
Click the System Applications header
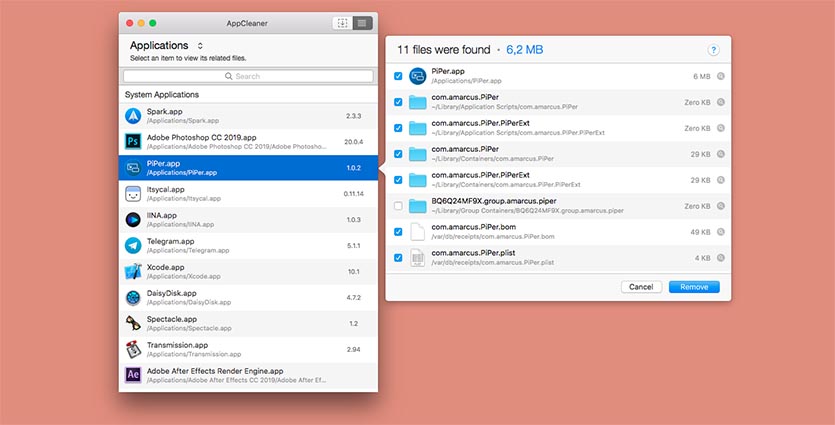tap(162, 94)
